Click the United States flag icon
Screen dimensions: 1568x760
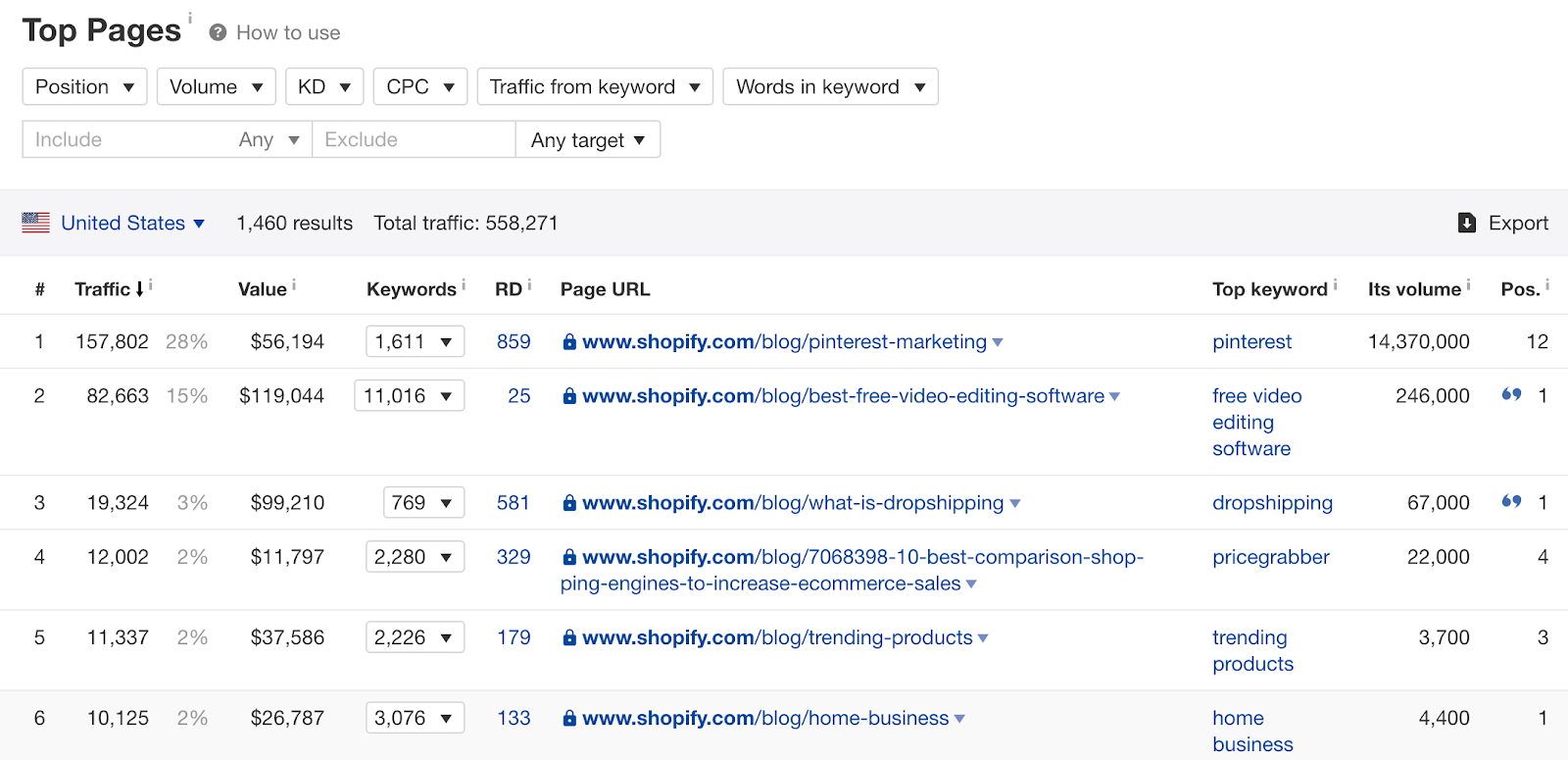click(36, 223)
